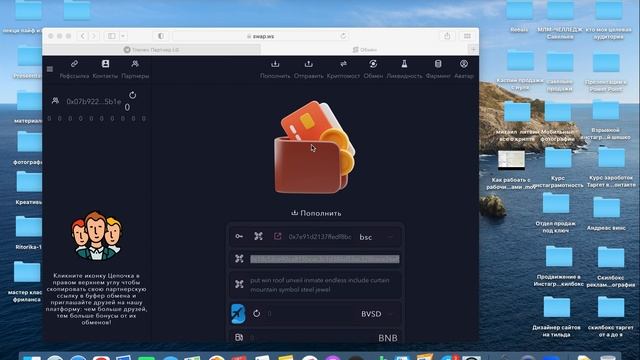Screen dimensions: 640x360
Task: Add a new Safari tab
Action: pos(473,50)
